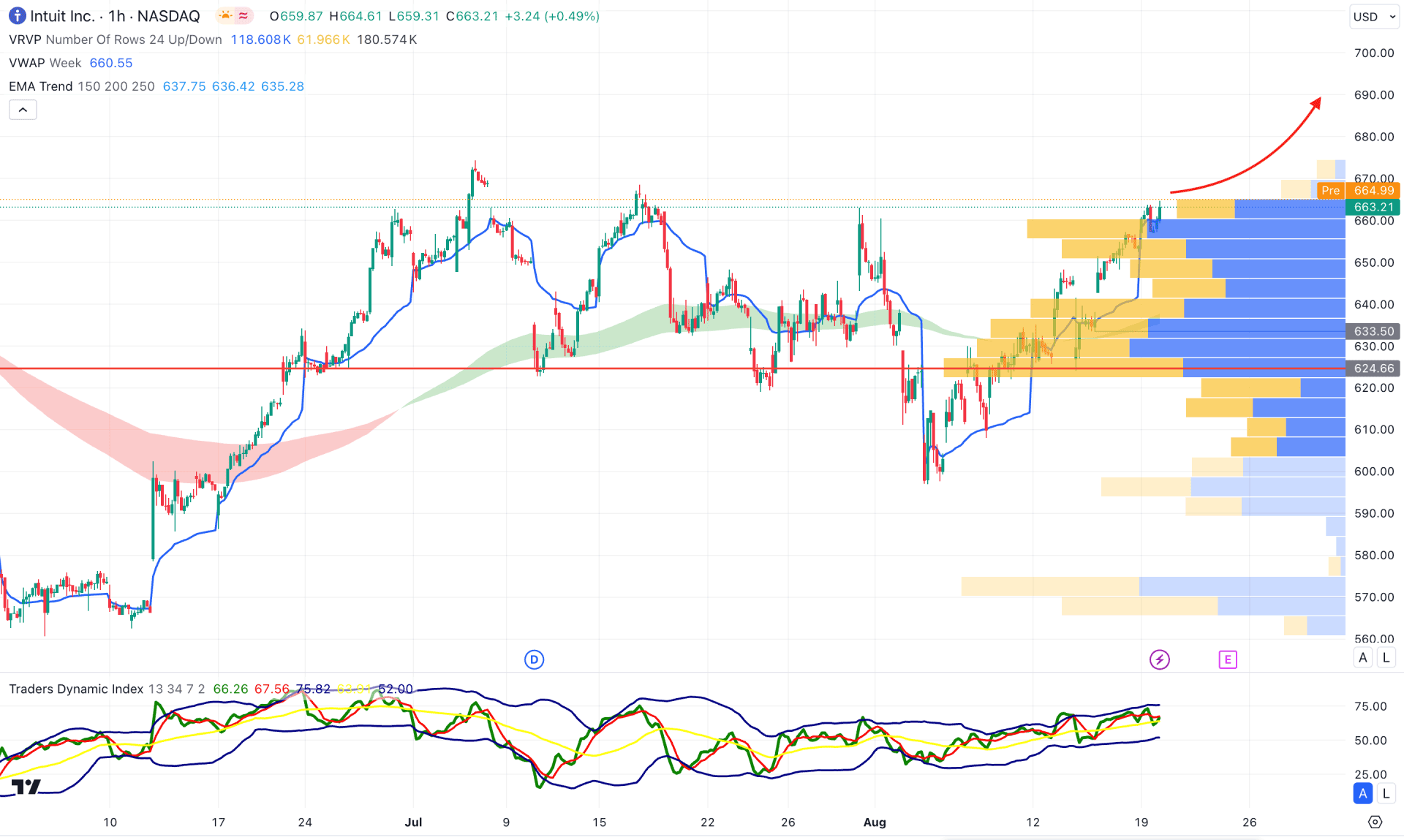1404x840 pixels.
Task: Toggle auto scale A on price chart
Action: (1363, 657)
